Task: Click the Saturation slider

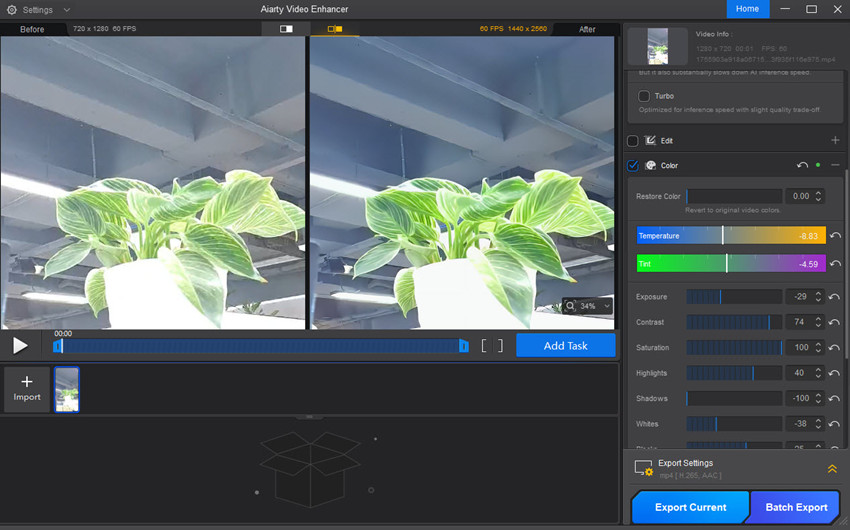Action: click(x=734, y=347)
